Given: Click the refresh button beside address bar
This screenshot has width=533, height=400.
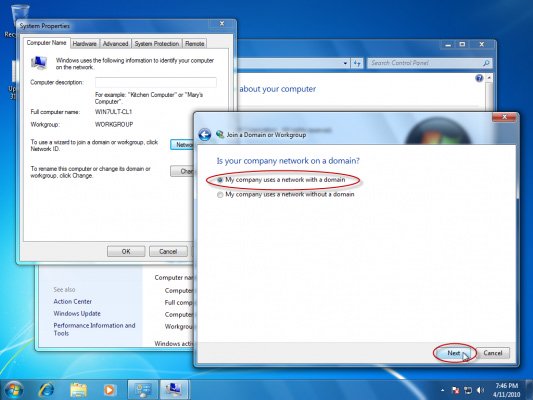Looking at the screenshot, I should pyautogui.click(x=357, y=63).
